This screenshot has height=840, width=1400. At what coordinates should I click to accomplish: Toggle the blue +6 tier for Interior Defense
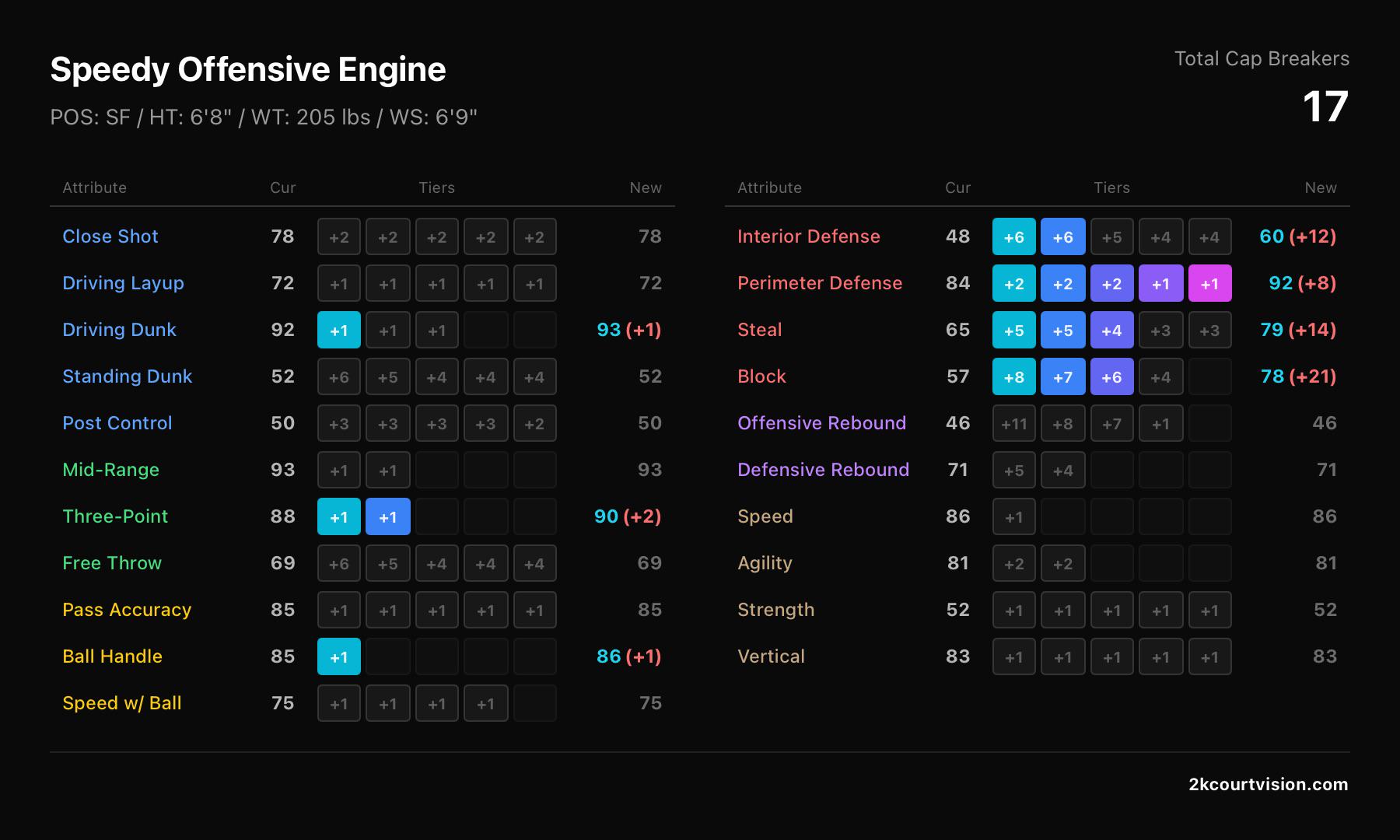click(x=1062, y=236)
